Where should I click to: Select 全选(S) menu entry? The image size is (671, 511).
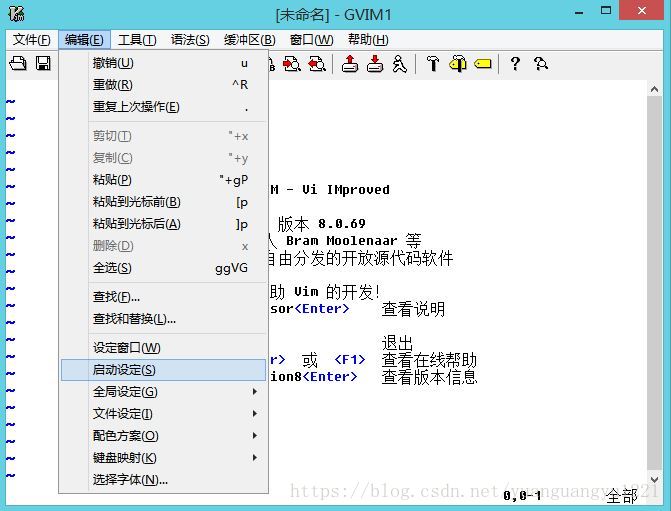point(163,268)
